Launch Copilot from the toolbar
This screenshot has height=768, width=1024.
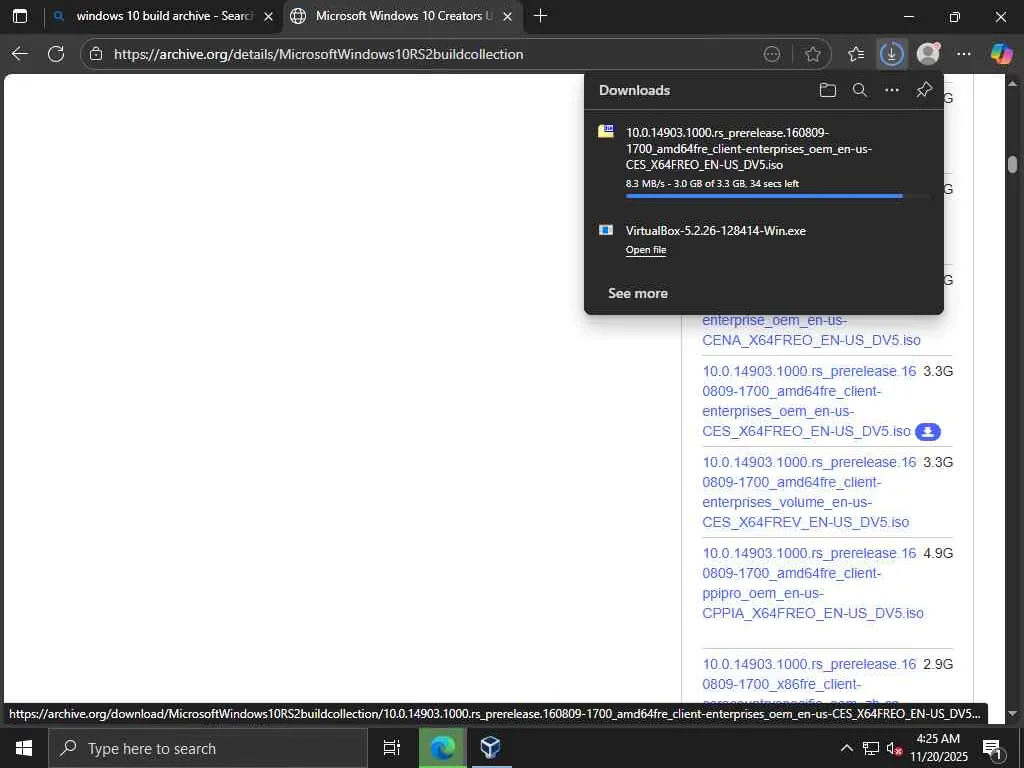point(1001,54)
